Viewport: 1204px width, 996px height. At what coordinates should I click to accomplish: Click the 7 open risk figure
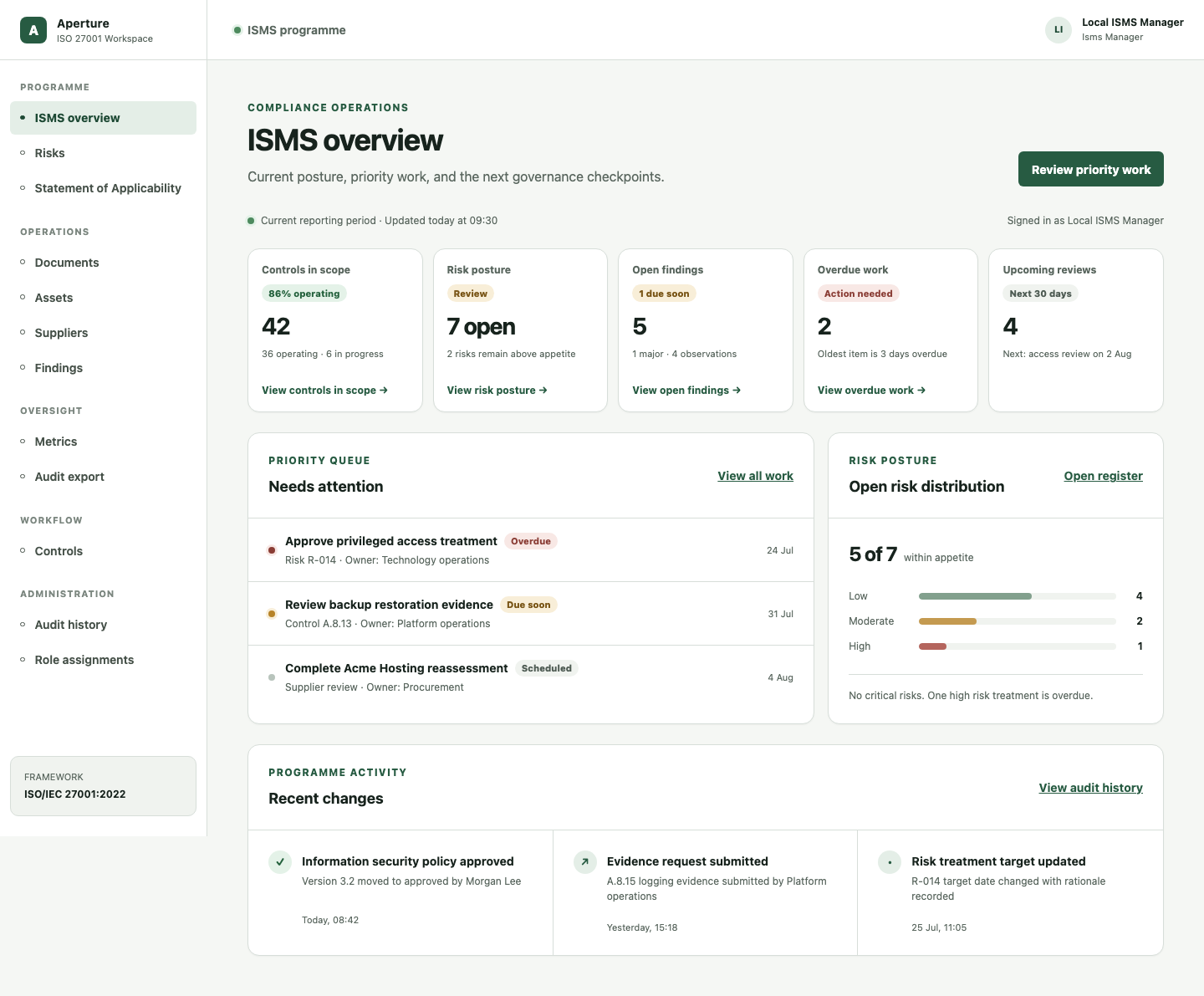pyautogui.click(x=481, y=326)
